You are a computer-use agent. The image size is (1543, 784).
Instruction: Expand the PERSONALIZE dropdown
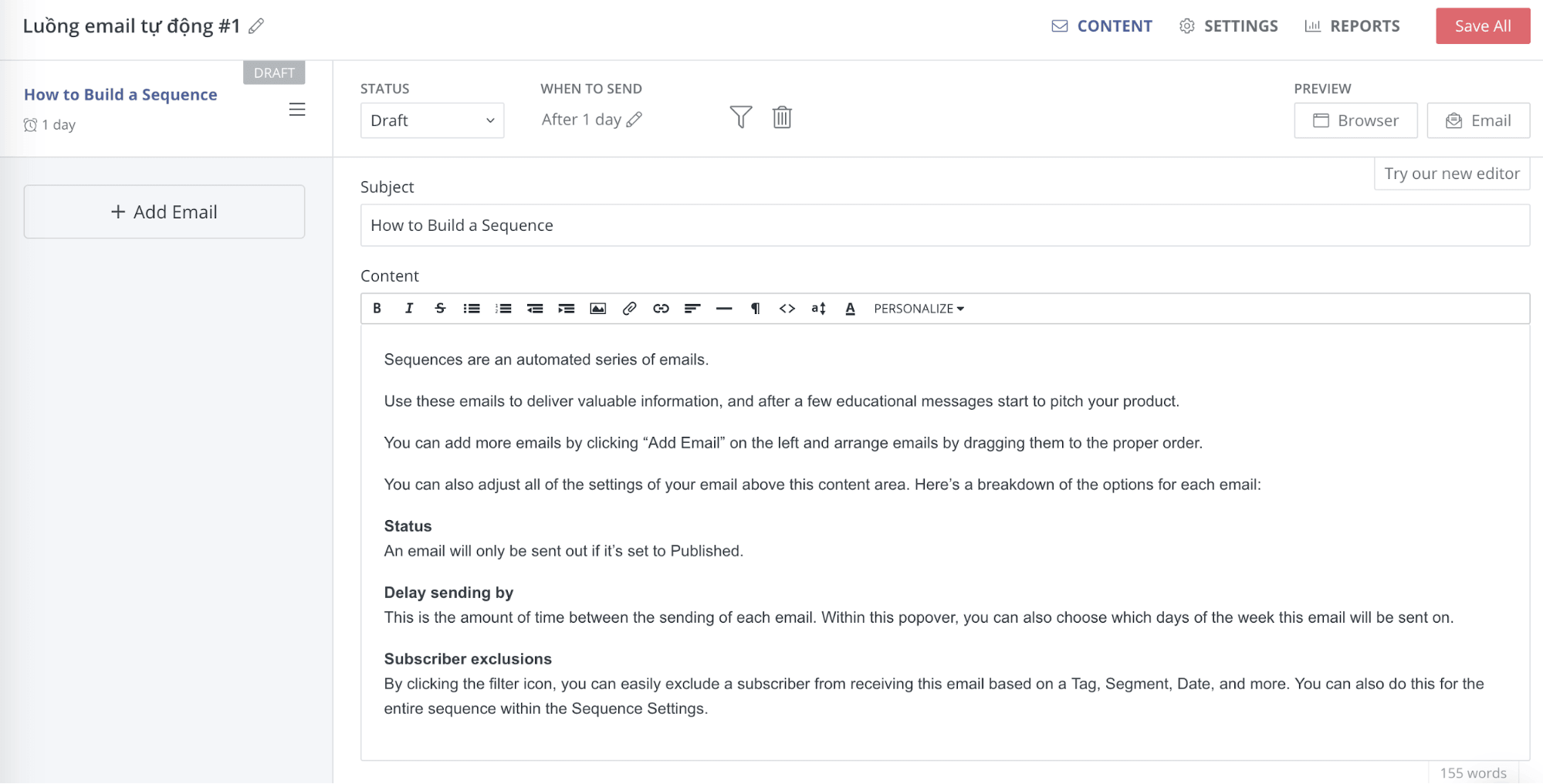click(x=919, y=309)
